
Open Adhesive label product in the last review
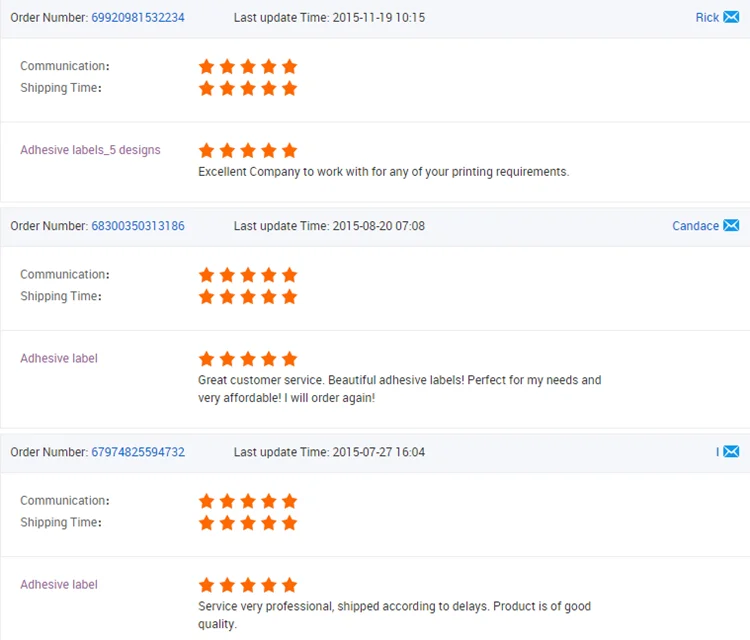coord(59,584)
